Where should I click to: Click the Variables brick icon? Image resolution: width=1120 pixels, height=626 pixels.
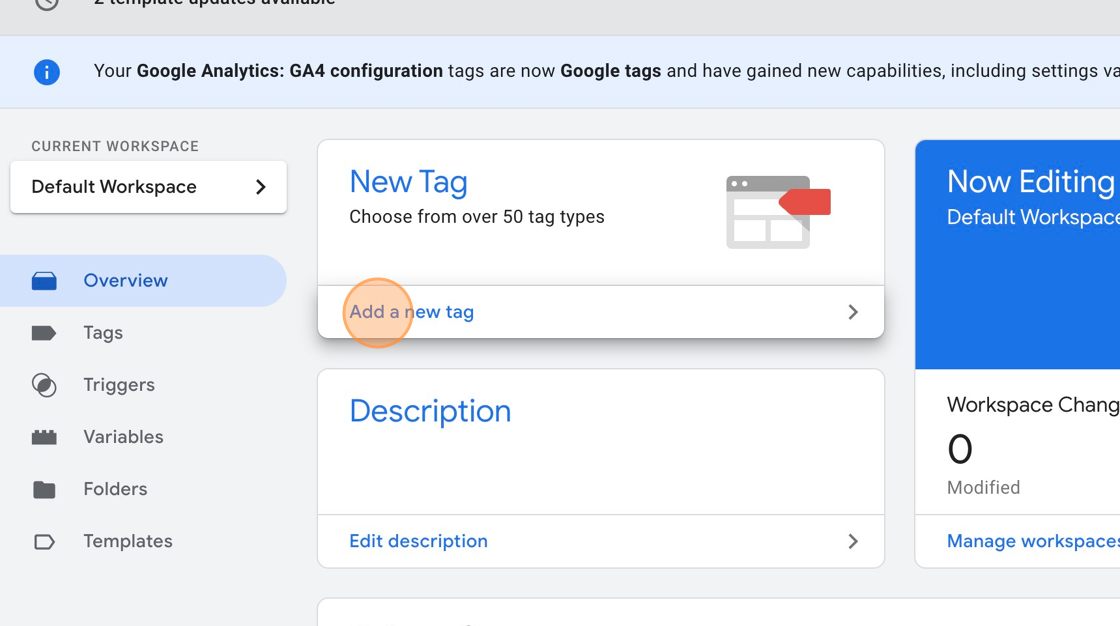click(44, 437)
